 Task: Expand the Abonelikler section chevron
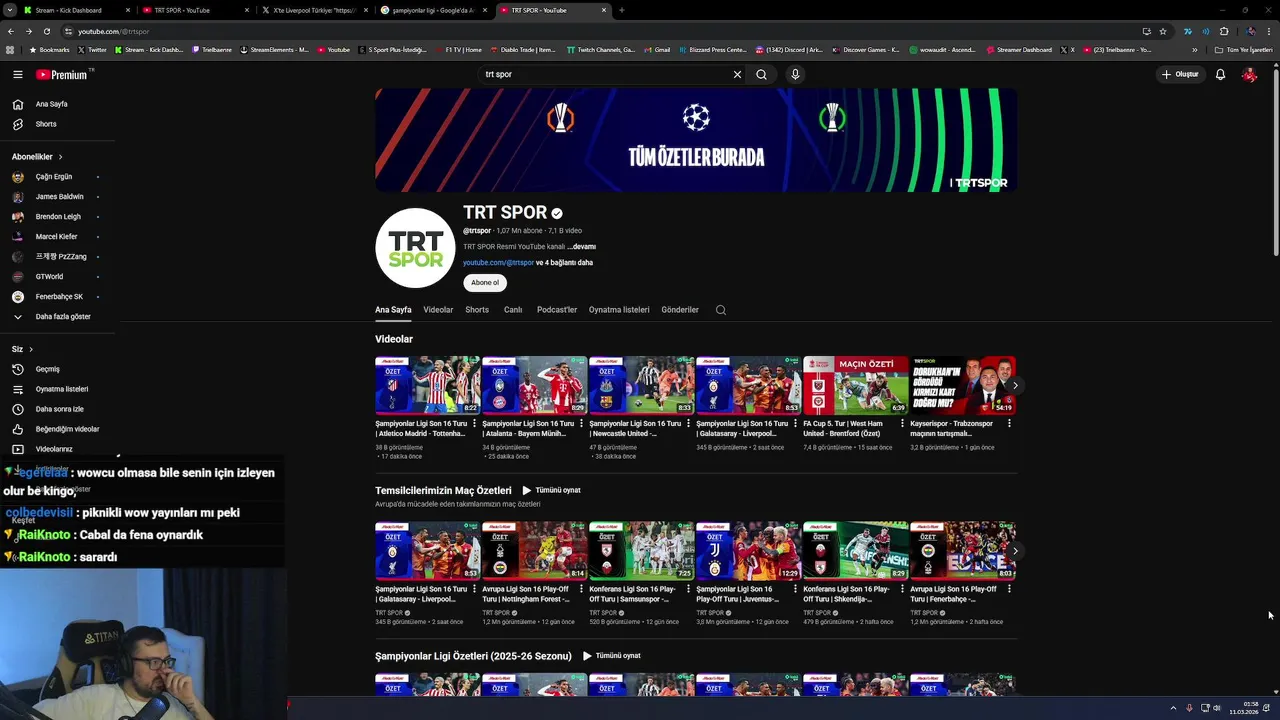(x=60, y=157)
